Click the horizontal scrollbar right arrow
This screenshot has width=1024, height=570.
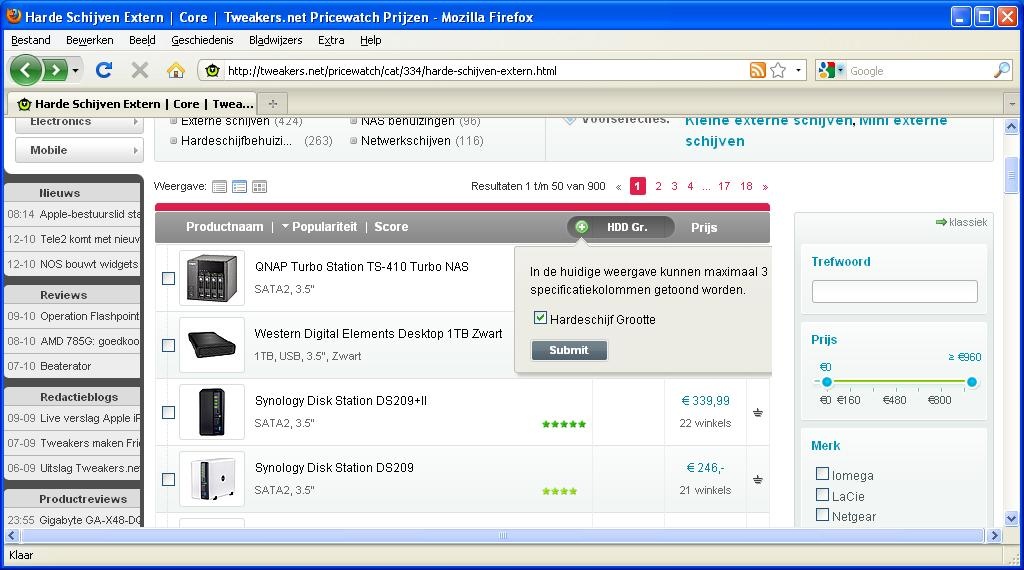[994, 536]
